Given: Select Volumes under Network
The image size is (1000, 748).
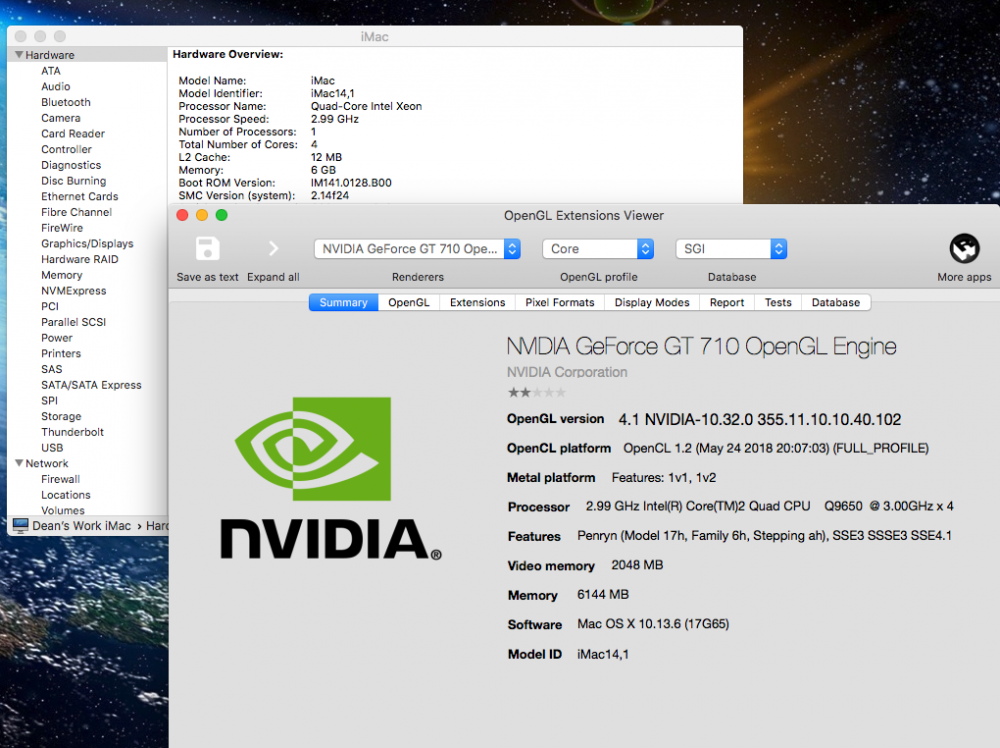Looking at the screenshot, I should (x=62, y=510).
